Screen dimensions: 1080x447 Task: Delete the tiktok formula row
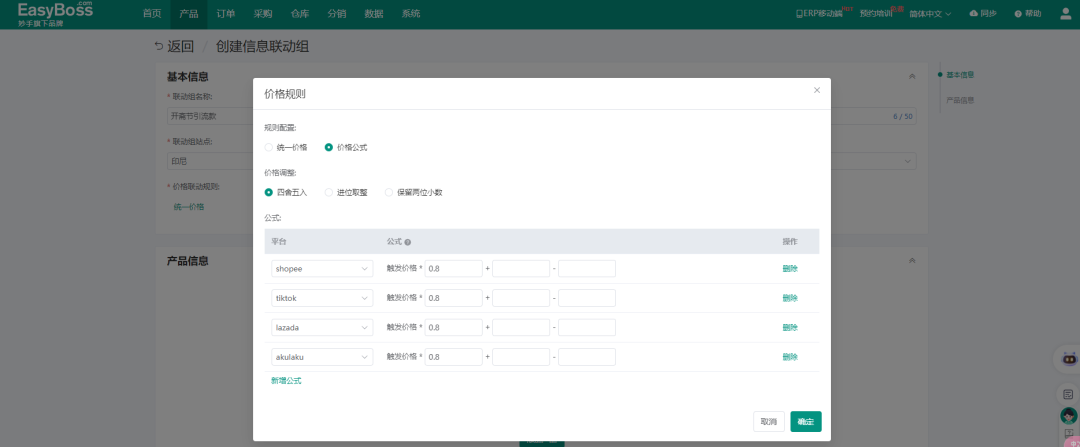click(x=790, y=298)
